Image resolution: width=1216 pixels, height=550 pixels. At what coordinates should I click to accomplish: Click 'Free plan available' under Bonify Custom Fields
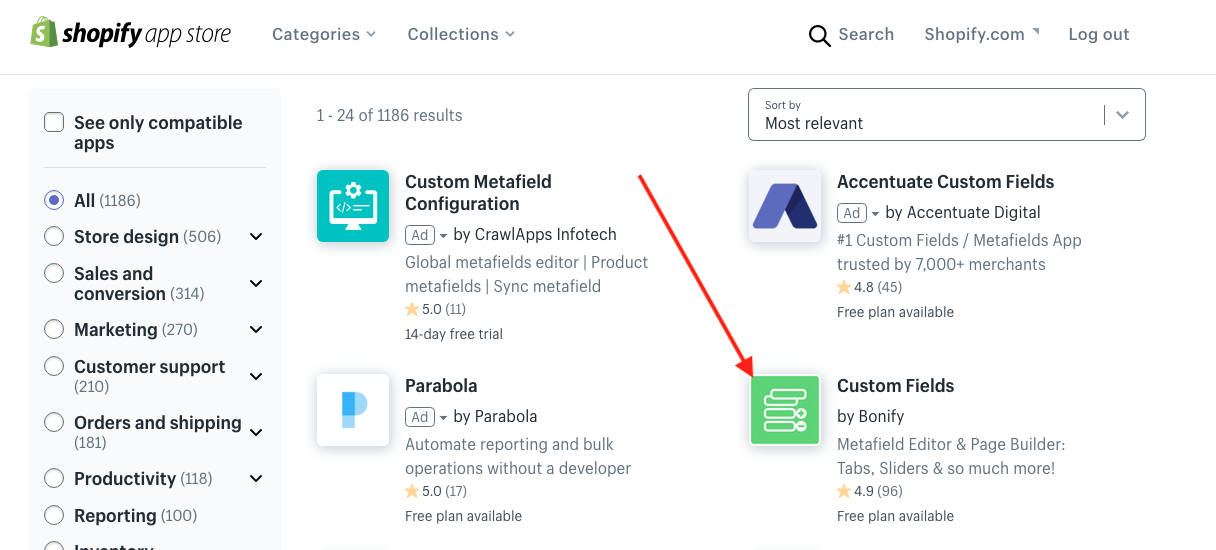pyautogui.click(x=895, y=516)
